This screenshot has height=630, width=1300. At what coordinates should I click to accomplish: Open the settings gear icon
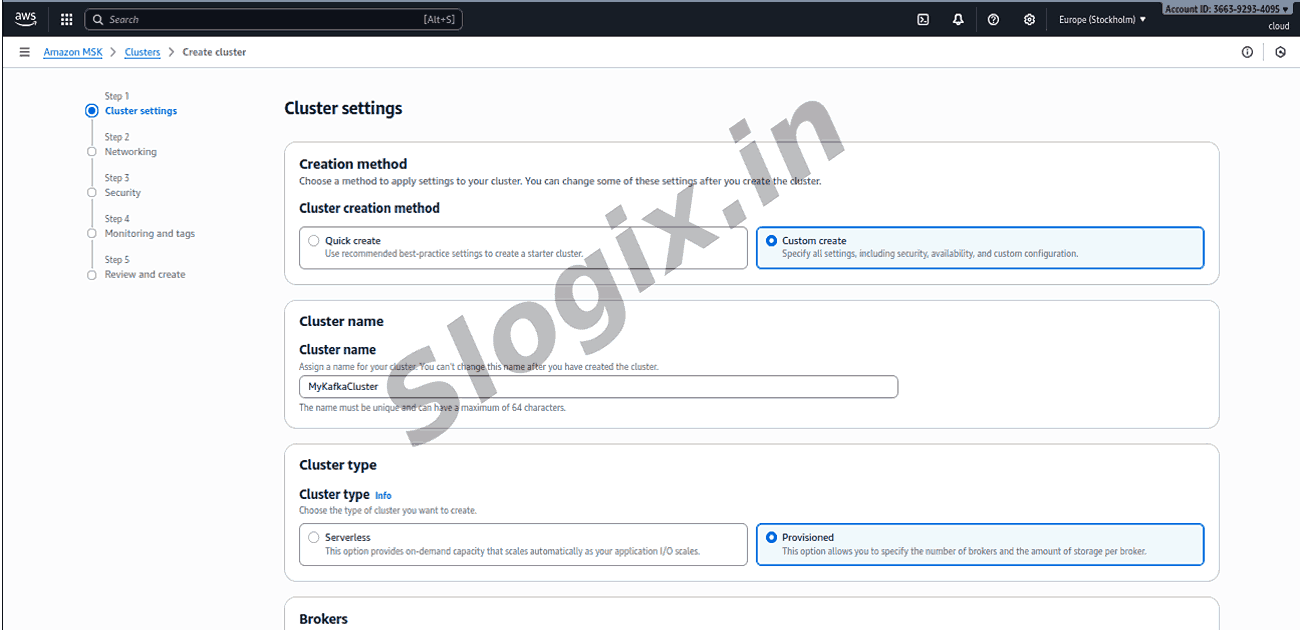(x=1029, y=19)
